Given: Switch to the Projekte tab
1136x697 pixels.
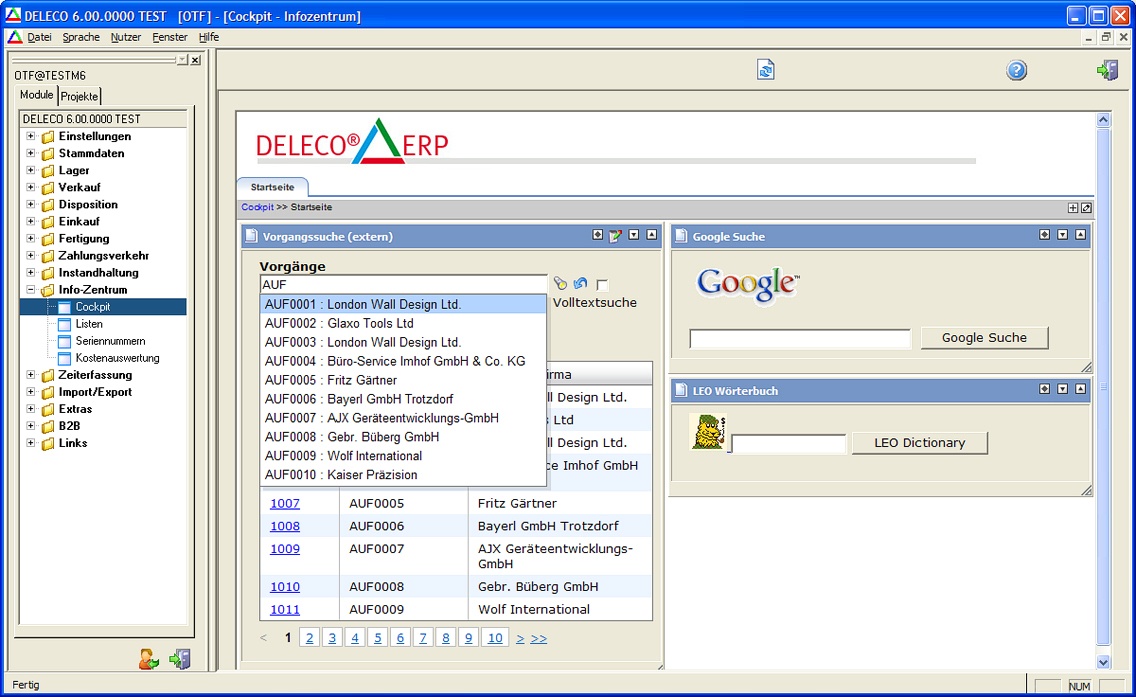Looking at the screenshot, I should [x=79, y=96].
